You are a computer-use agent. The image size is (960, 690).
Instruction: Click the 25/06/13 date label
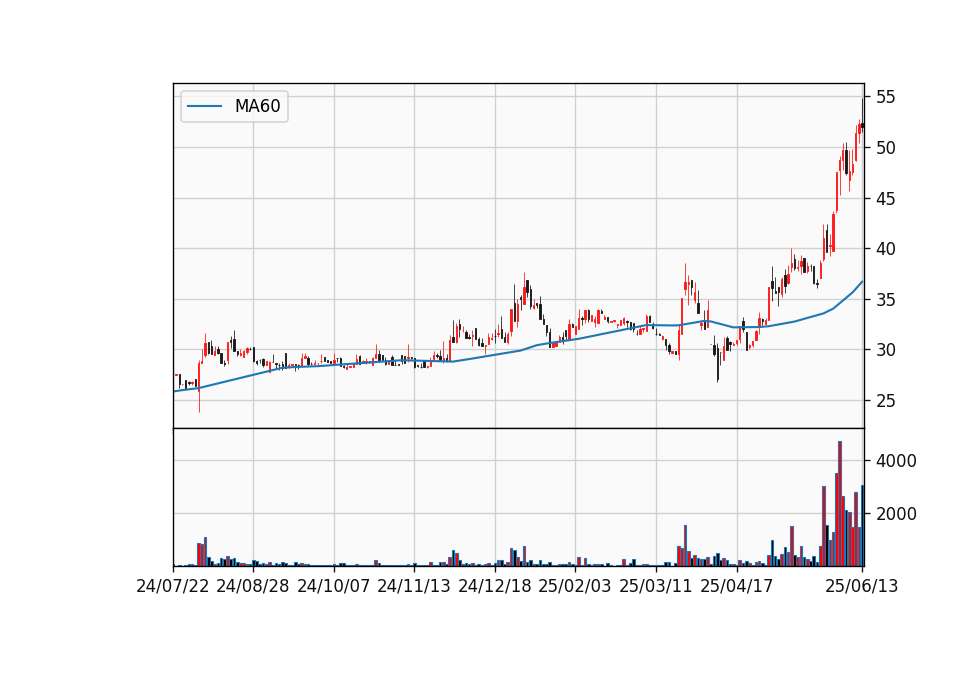tap(861, 586)
